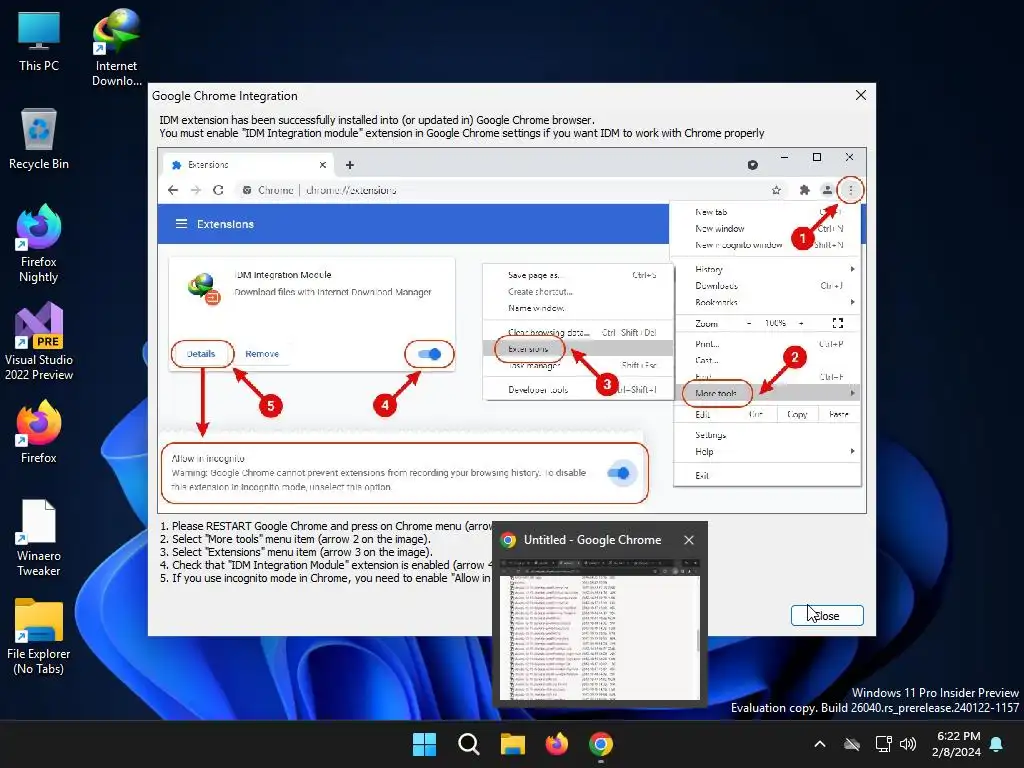Launch Visual Studio 2022 Preview shortcut

click(39, 342)
